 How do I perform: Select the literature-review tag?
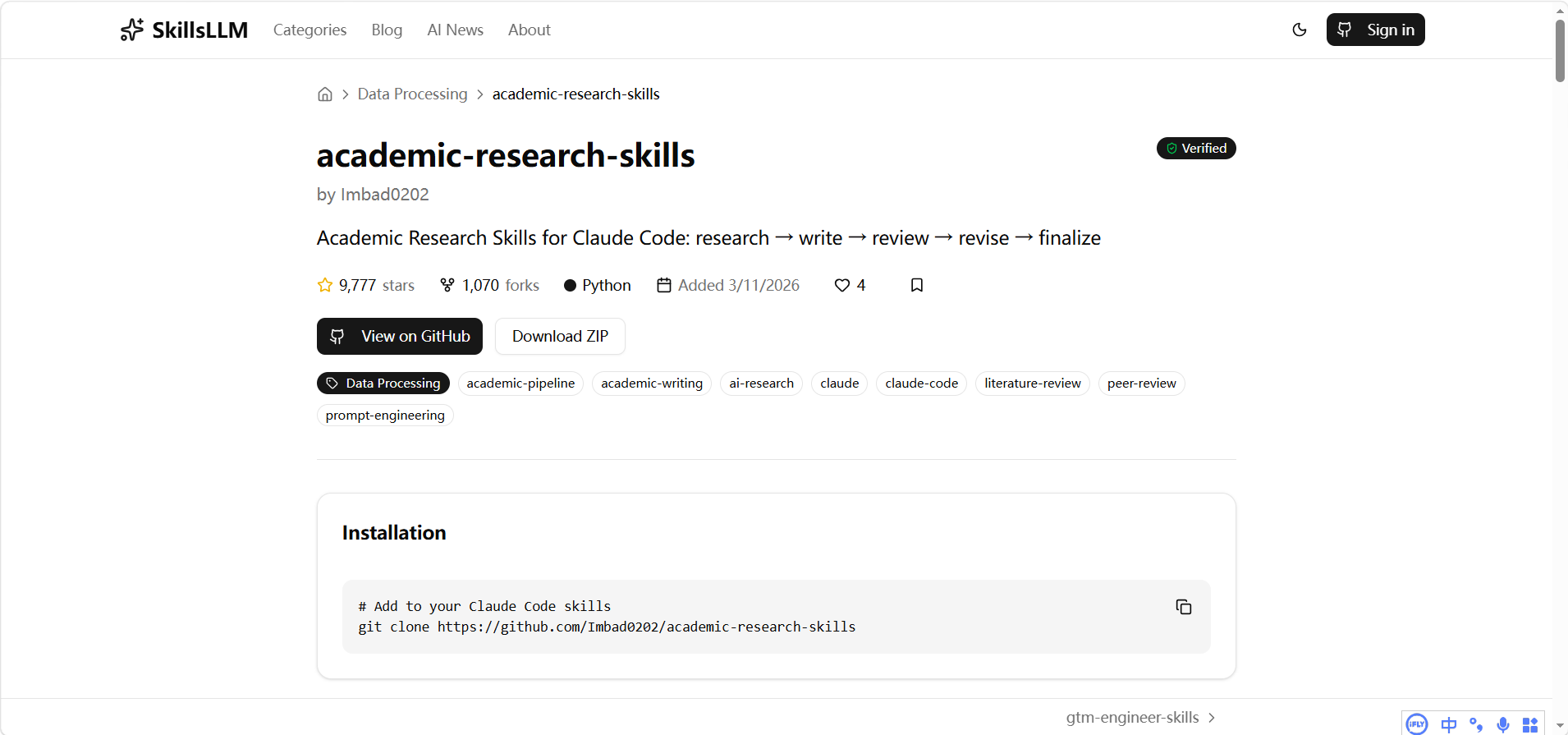(x=1033, y=384)
